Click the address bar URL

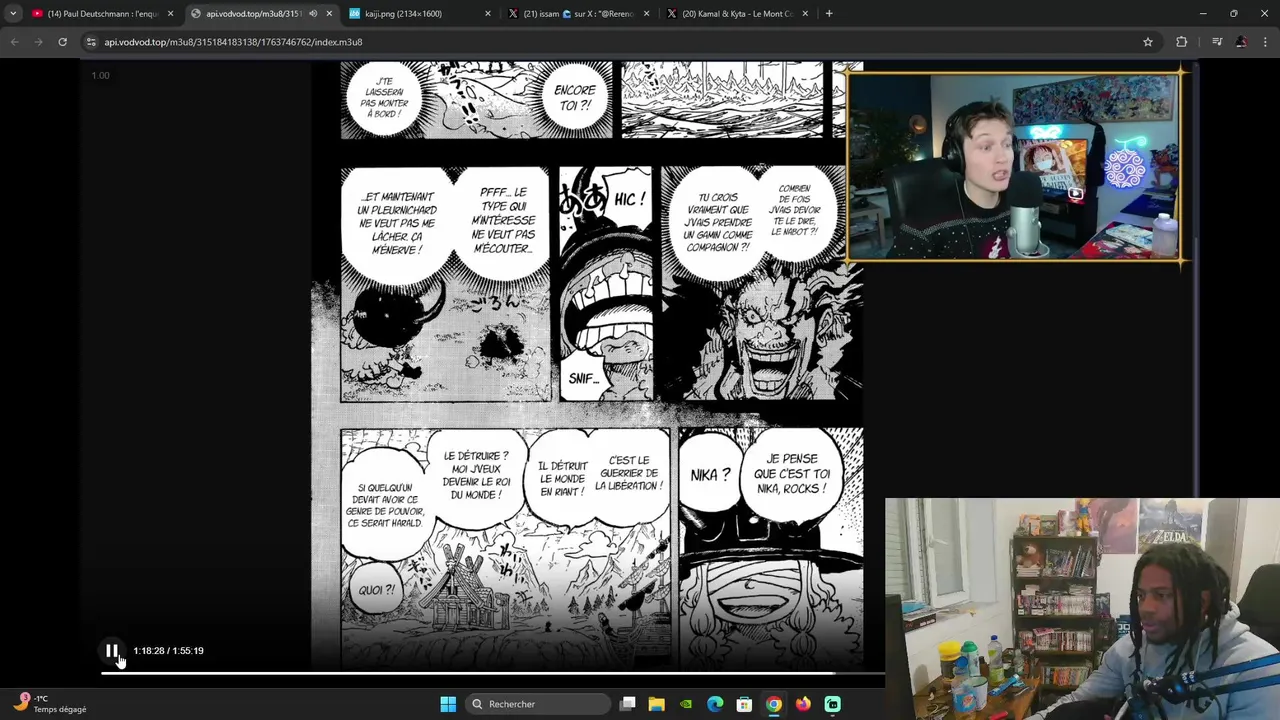[233, 42]
